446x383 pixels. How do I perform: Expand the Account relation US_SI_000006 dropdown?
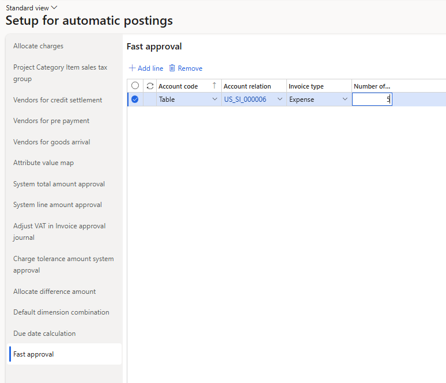coord(280,99)
